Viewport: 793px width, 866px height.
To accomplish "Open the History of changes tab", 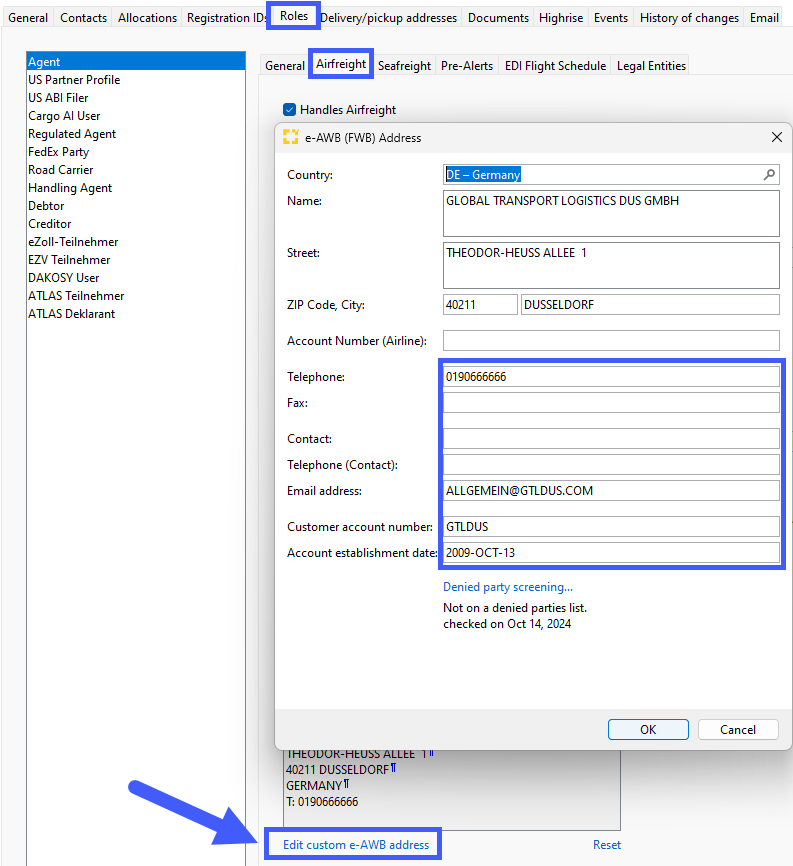I will [x=689, y=18].
